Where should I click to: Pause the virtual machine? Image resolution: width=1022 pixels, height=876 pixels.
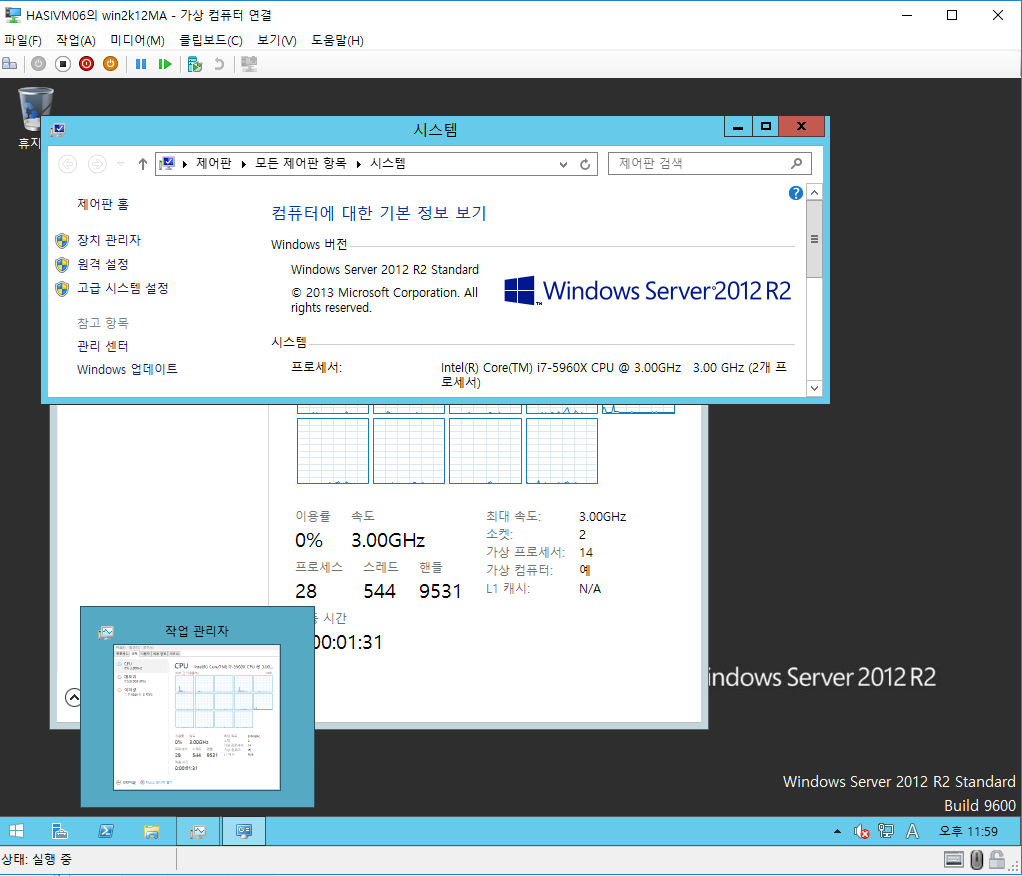tap(141, 64)
